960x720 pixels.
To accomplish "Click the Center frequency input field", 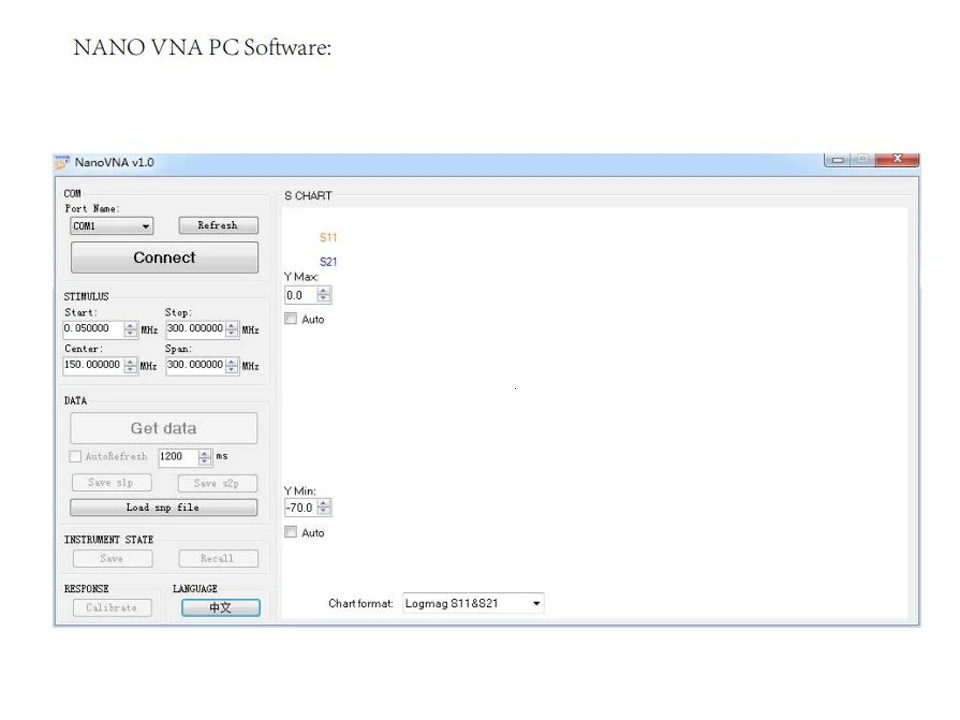I will coord(94,365).
